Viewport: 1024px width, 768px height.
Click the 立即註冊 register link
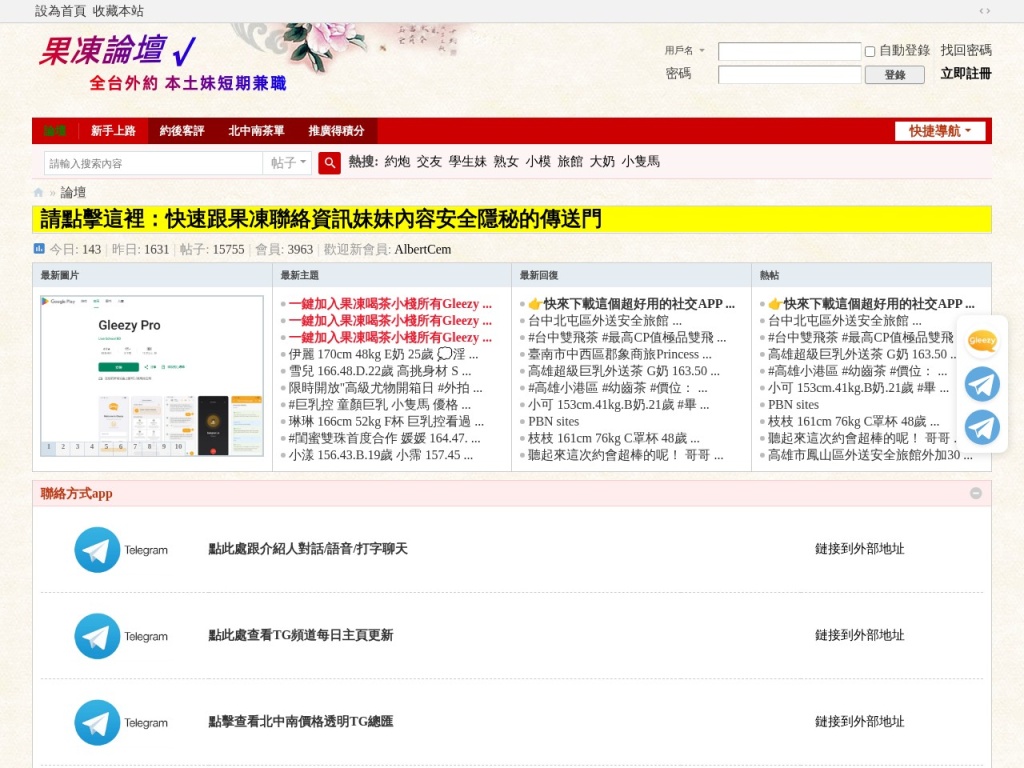pyautogui.click(x=965, y=74)
